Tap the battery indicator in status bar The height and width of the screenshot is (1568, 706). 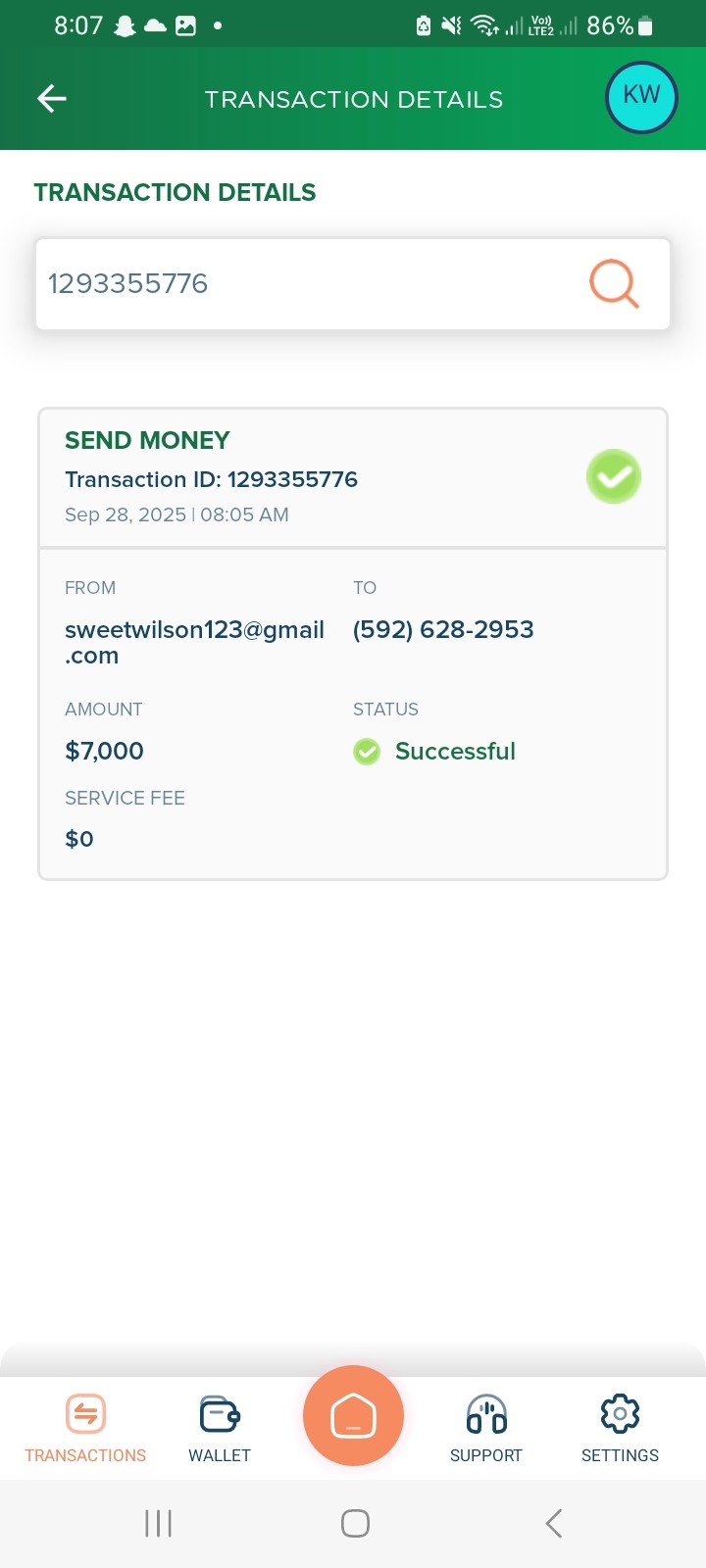click(644, 26)
